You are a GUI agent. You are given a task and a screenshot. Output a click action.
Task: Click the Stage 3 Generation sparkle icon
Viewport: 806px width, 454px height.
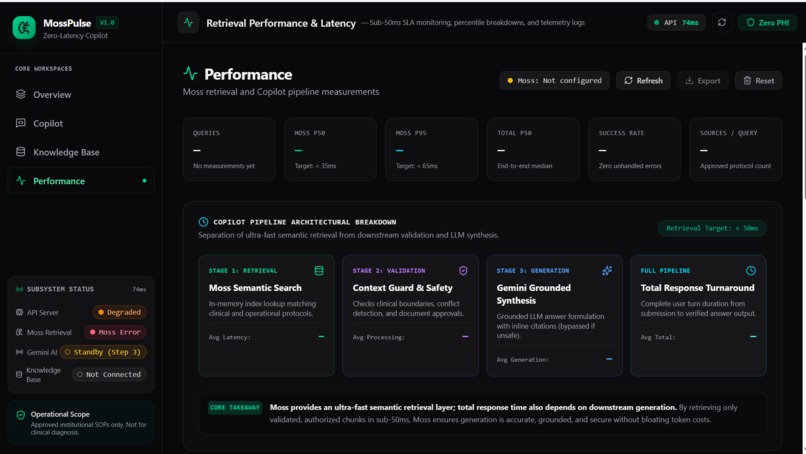pyautogui.click(x=607, y=270)
